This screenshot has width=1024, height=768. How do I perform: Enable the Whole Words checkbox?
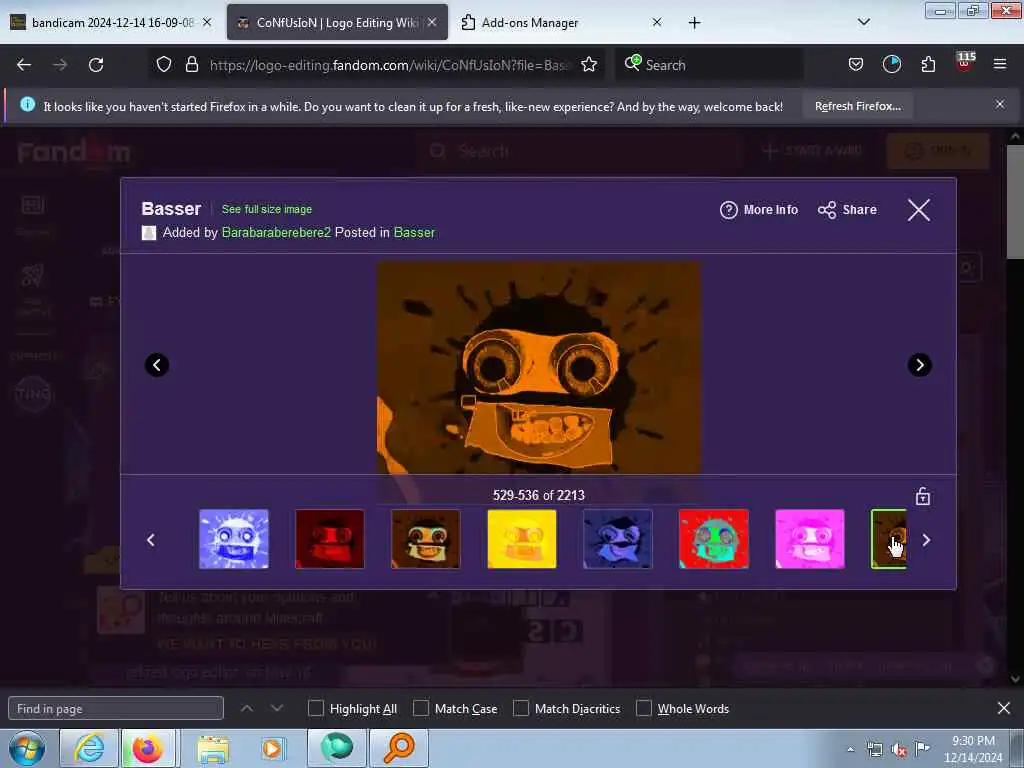pos(644,708)
